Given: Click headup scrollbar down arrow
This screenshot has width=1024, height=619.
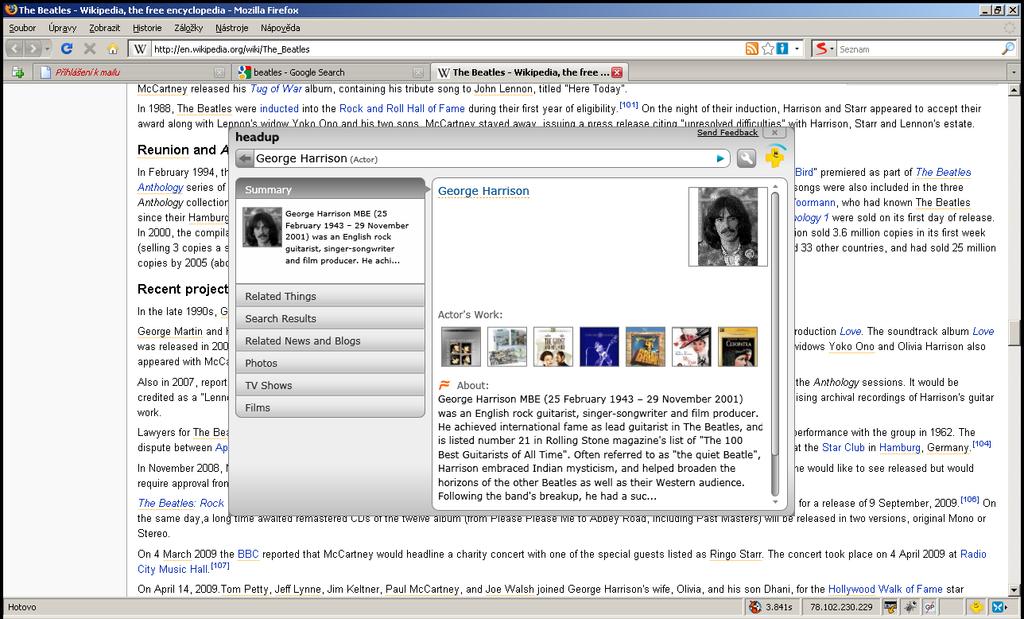Looking at the screenshot, I should point(775,502).
